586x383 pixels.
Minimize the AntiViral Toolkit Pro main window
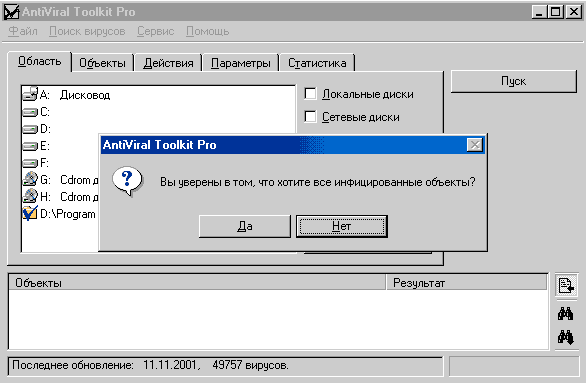coord(539,12)
